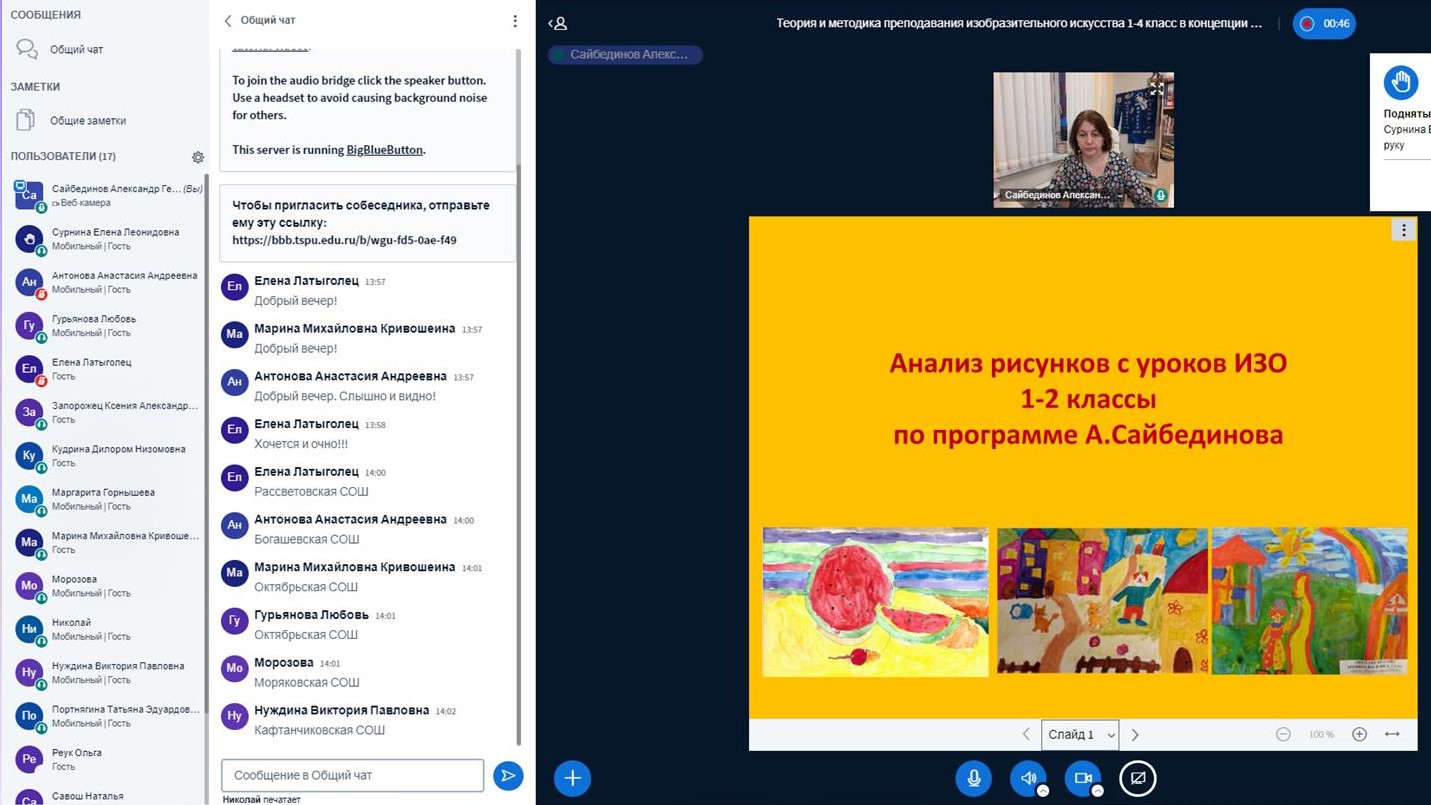Toggle the users list panel icon
The height and width of the screenshot is (805, 1431).
pyautogui.click(x=559, y=23)
